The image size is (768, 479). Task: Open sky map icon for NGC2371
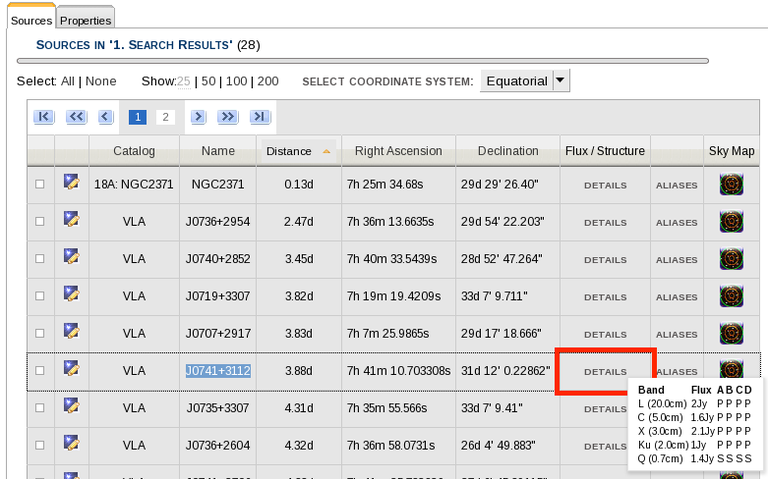click(731, 184)
